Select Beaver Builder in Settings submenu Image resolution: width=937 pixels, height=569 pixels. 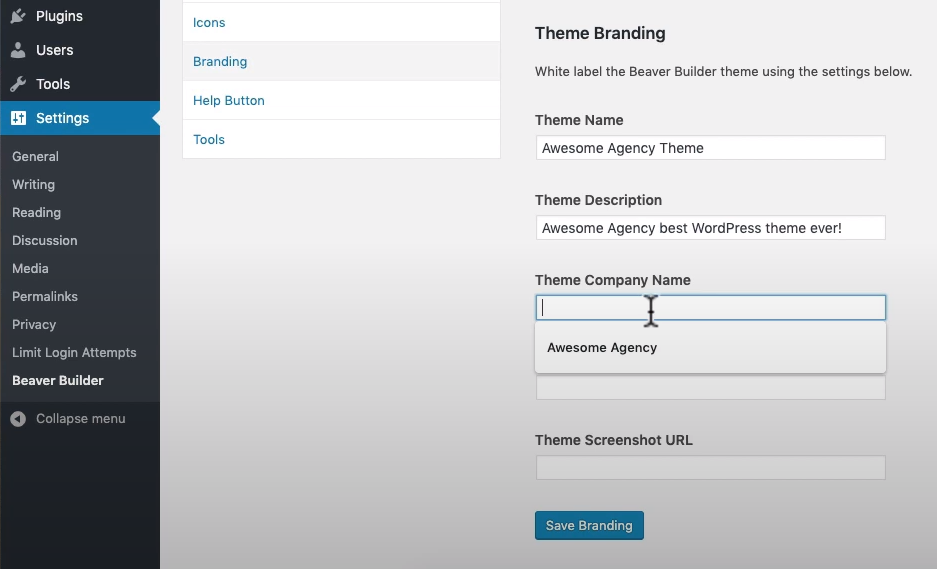coord(57,380)
